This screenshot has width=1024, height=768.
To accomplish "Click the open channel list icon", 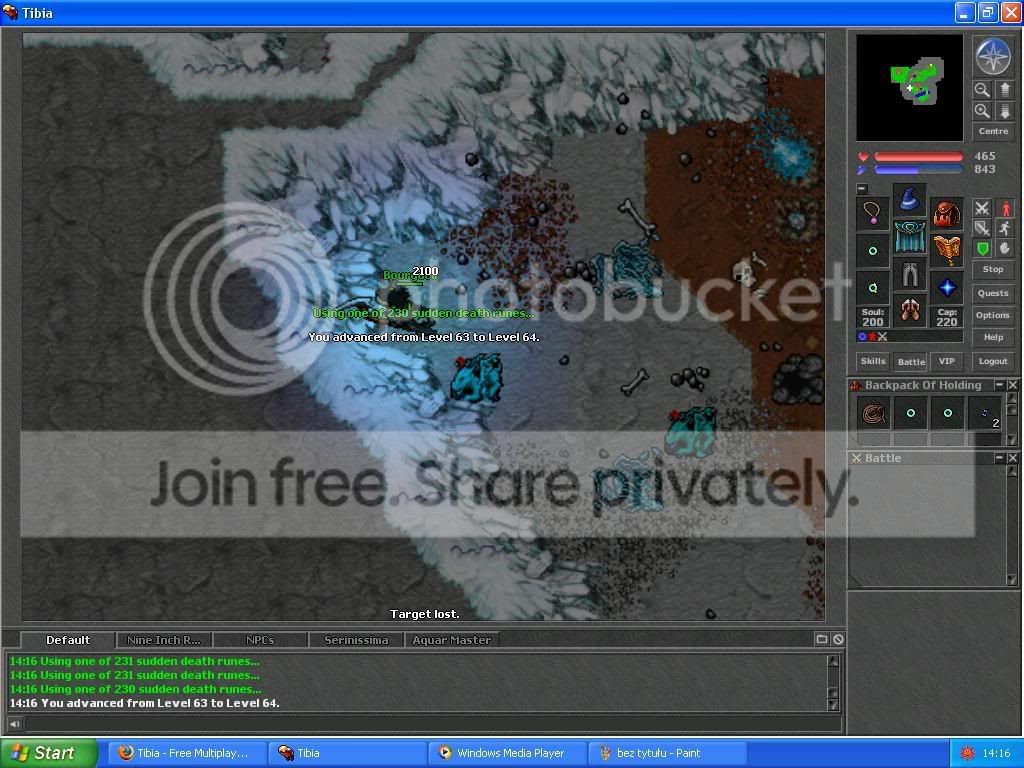I will coord(822,639).
